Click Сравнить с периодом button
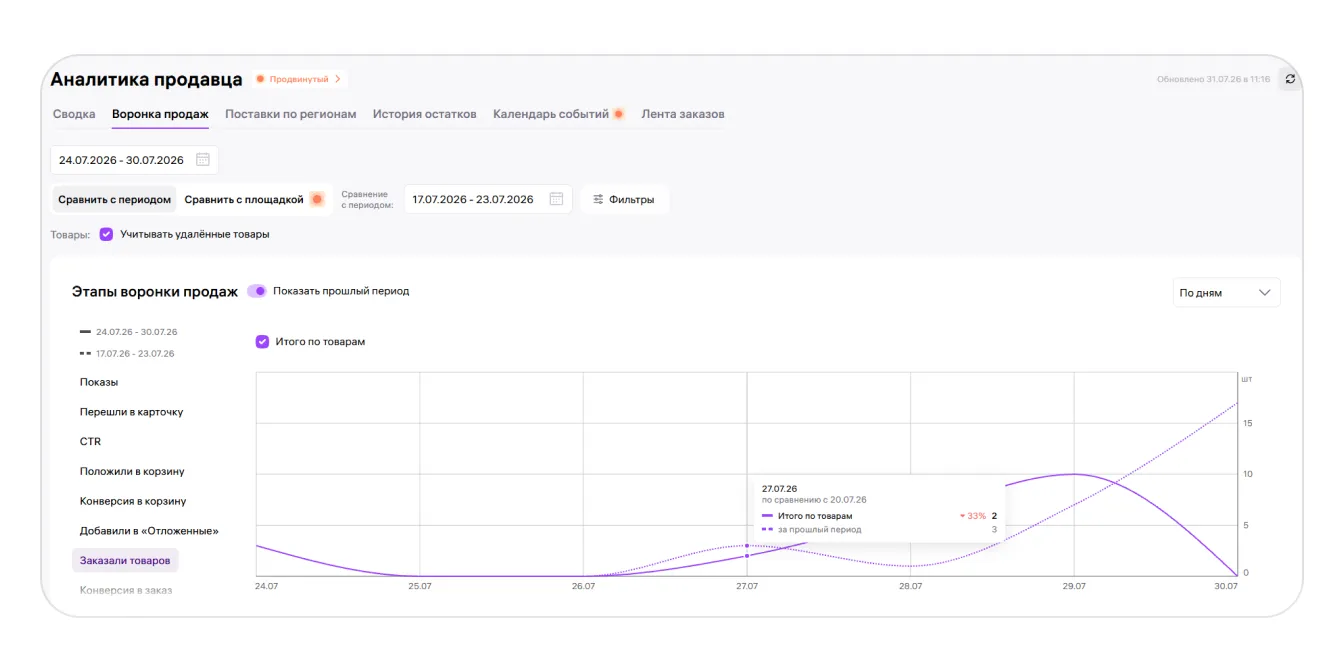Image resolution: width=1344 pixels, height=672 pixels. tap(114, 199)
